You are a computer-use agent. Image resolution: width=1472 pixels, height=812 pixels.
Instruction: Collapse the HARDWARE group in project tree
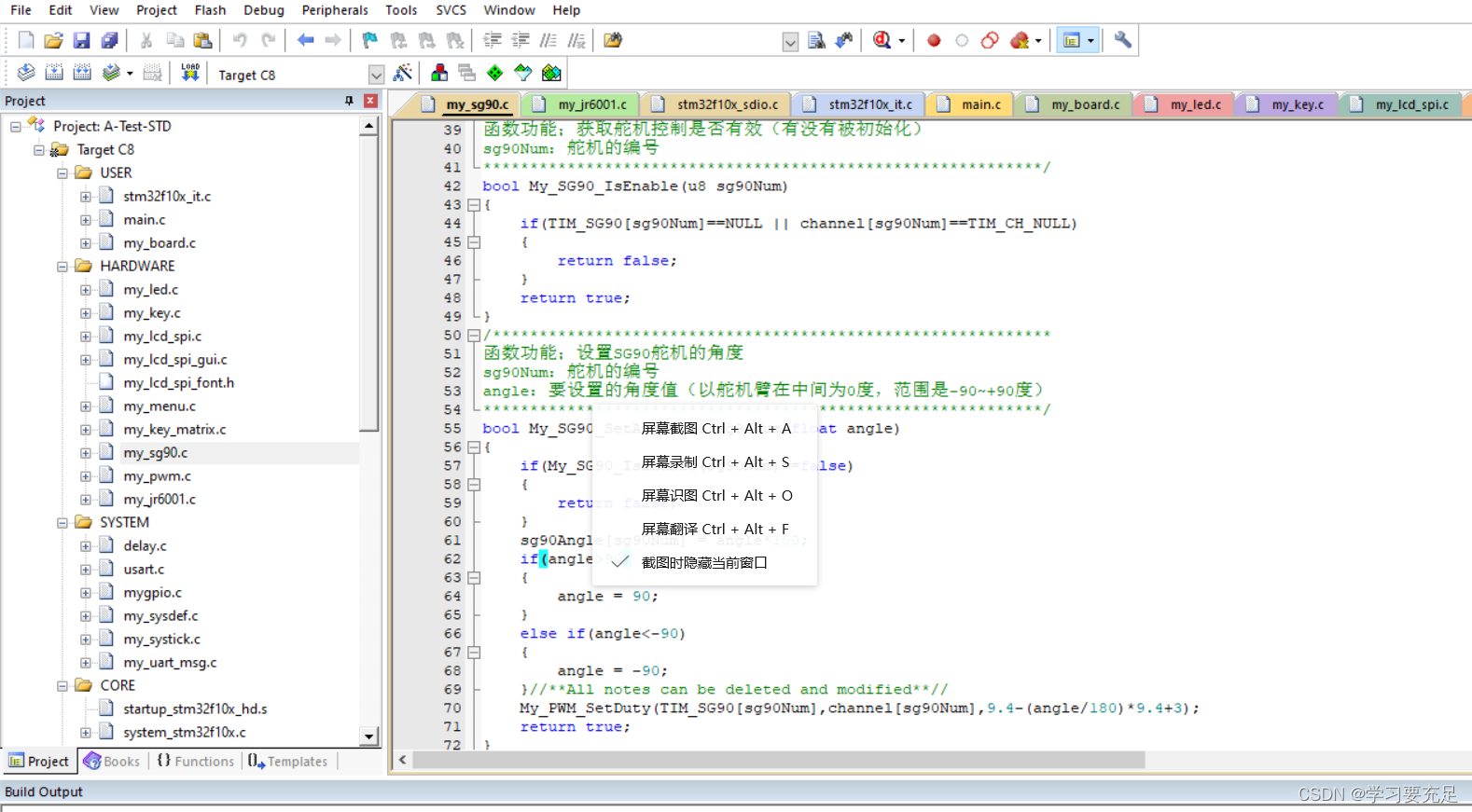click(x=62, y=267)
